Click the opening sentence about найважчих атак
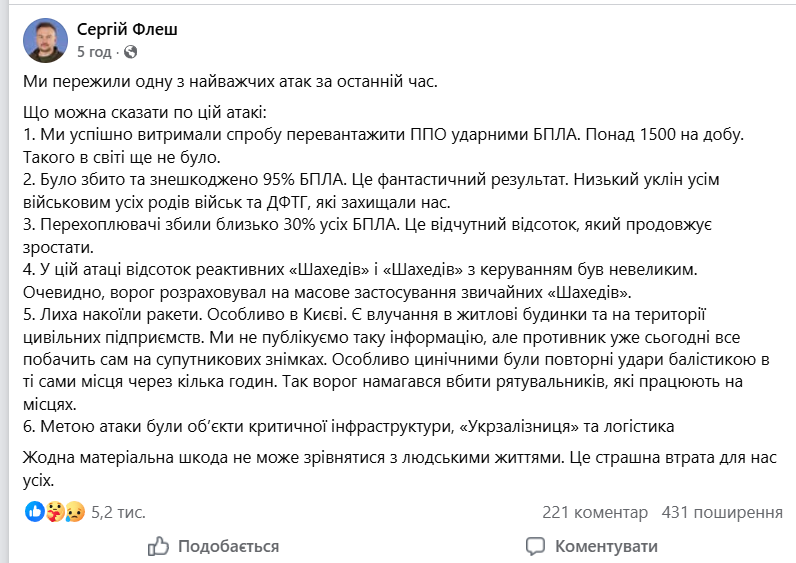The height and width of the screenshot is (563, 796). tap(230, 81)
